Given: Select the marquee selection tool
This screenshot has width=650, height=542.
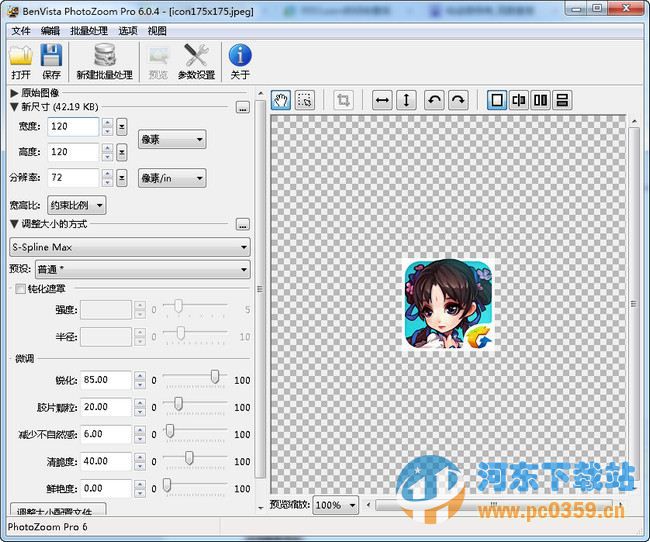Looking at the screenshot, I should point(305,100).
